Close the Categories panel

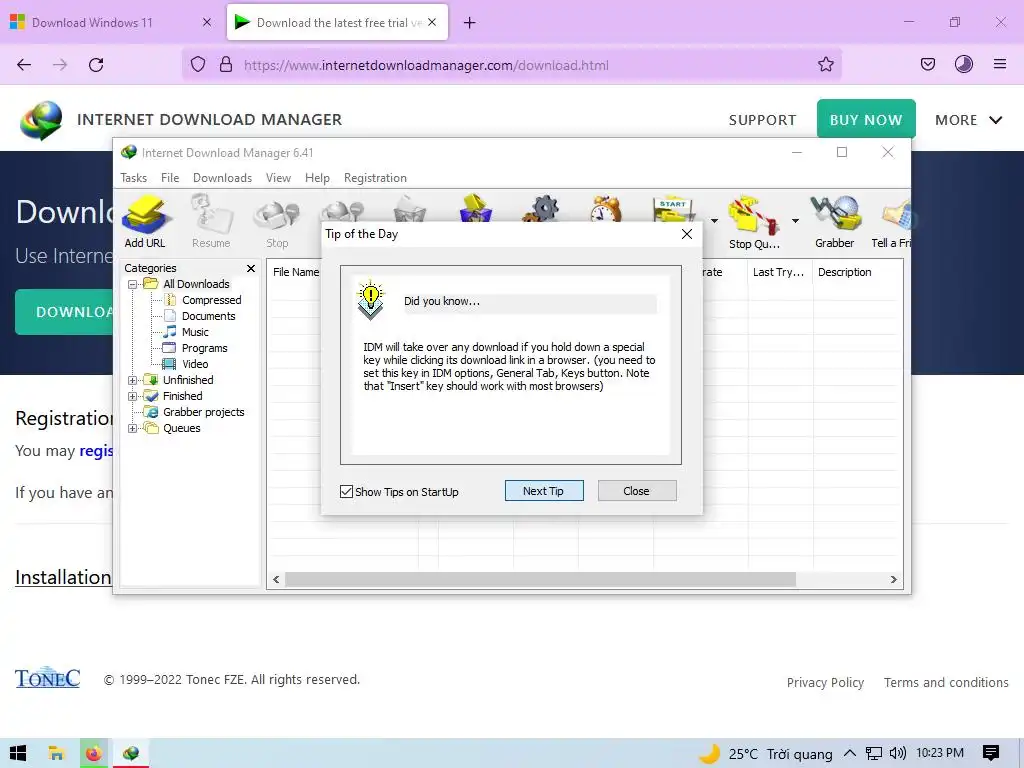coord(251,268)
